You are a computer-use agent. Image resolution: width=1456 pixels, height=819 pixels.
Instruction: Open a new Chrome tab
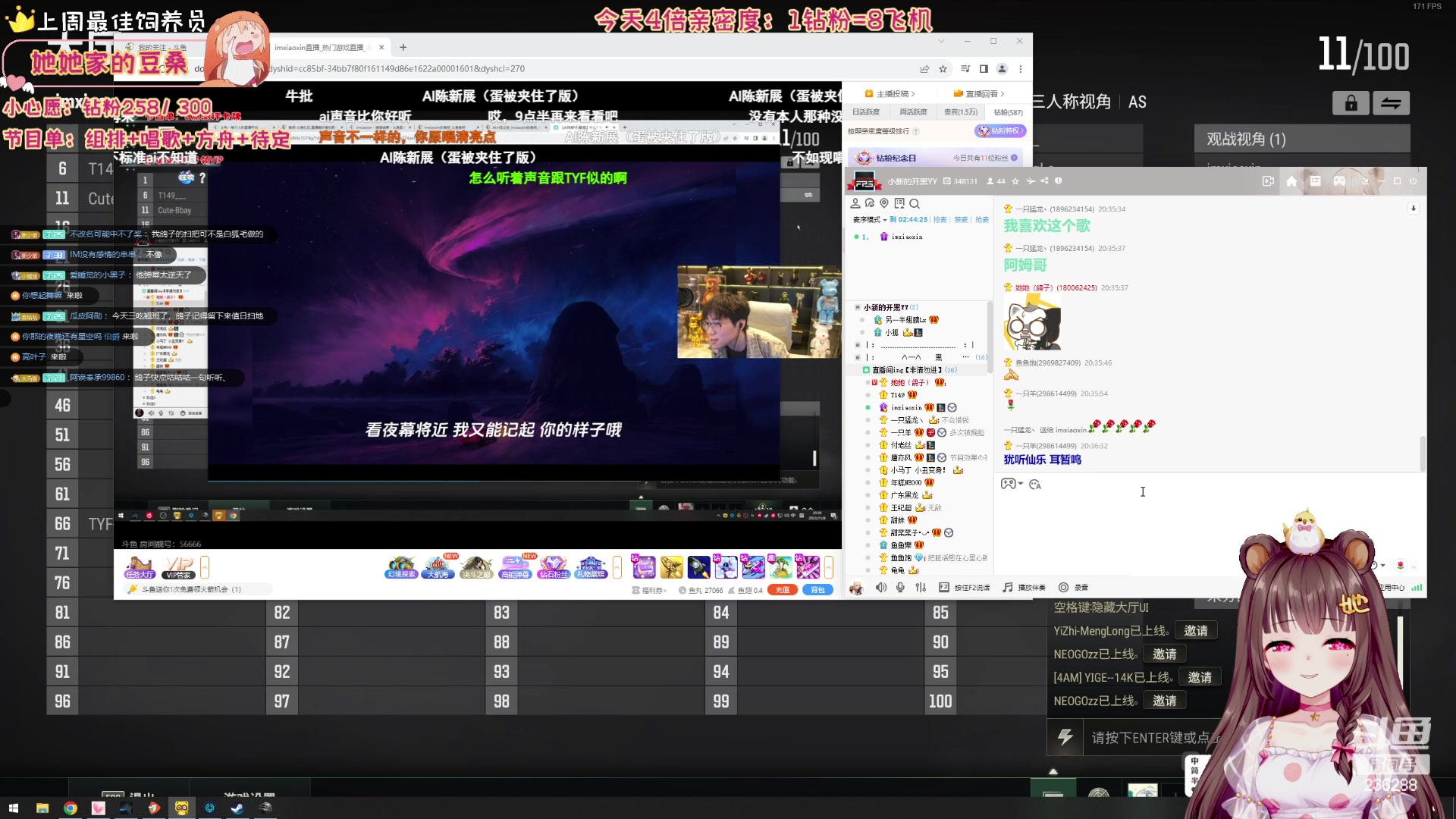403,47
